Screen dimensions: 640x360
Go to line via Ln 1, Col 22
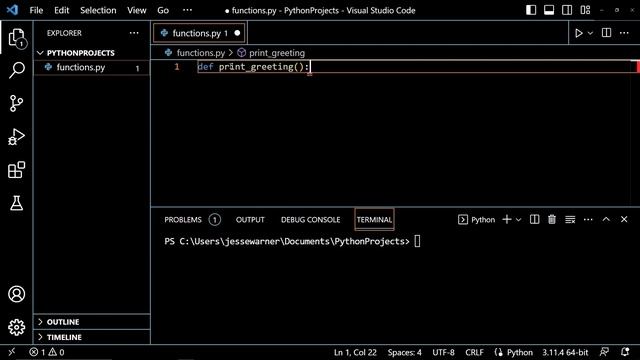click(x=355, y=352)
